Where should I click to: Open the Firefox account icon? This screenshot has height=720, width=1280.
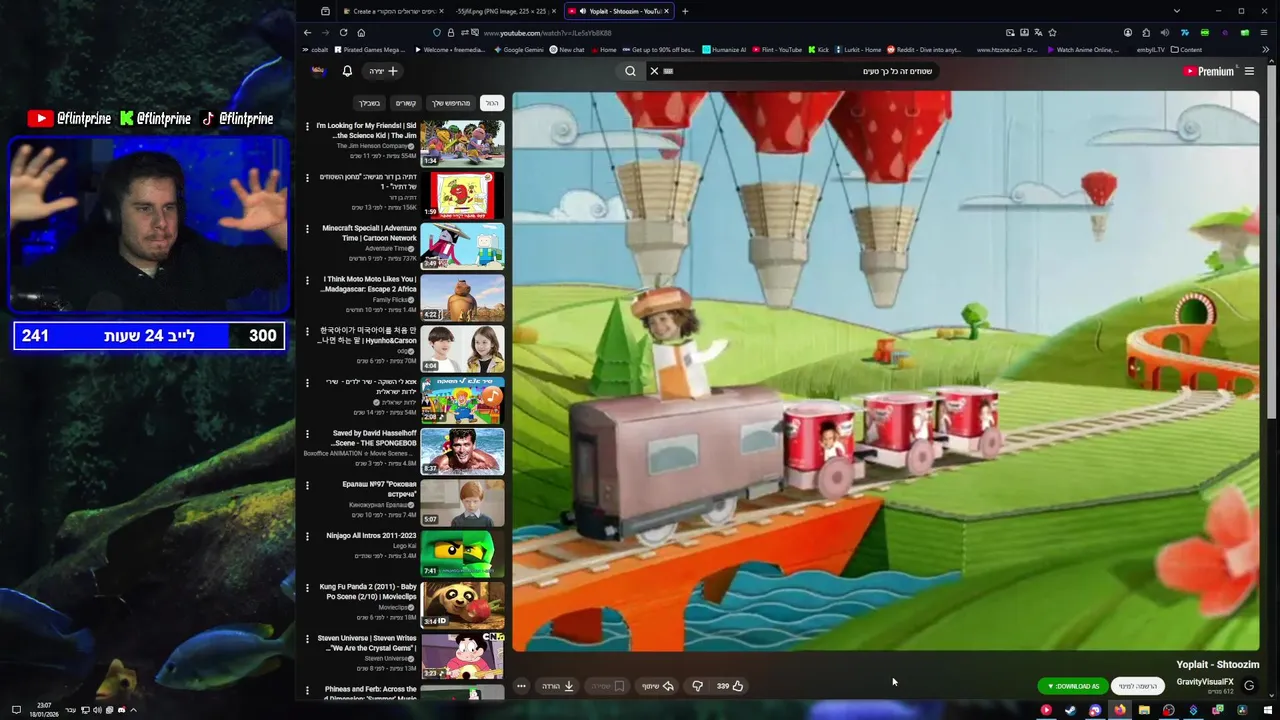click(1128, 33)
